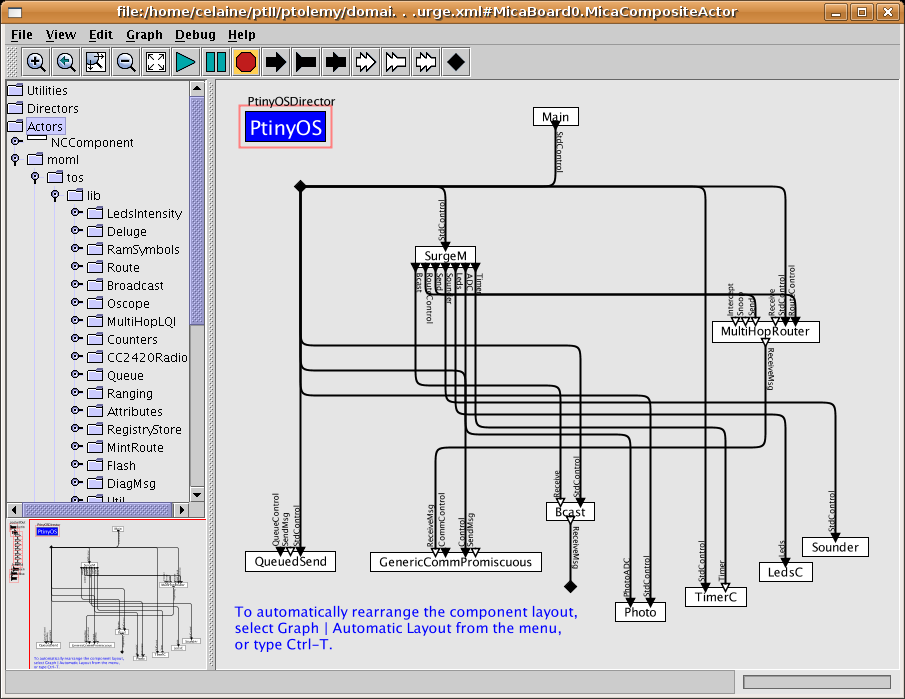Select the Counters folder in tree
Image resolution: width=905 pixels, height=699 pixels.
122,339
